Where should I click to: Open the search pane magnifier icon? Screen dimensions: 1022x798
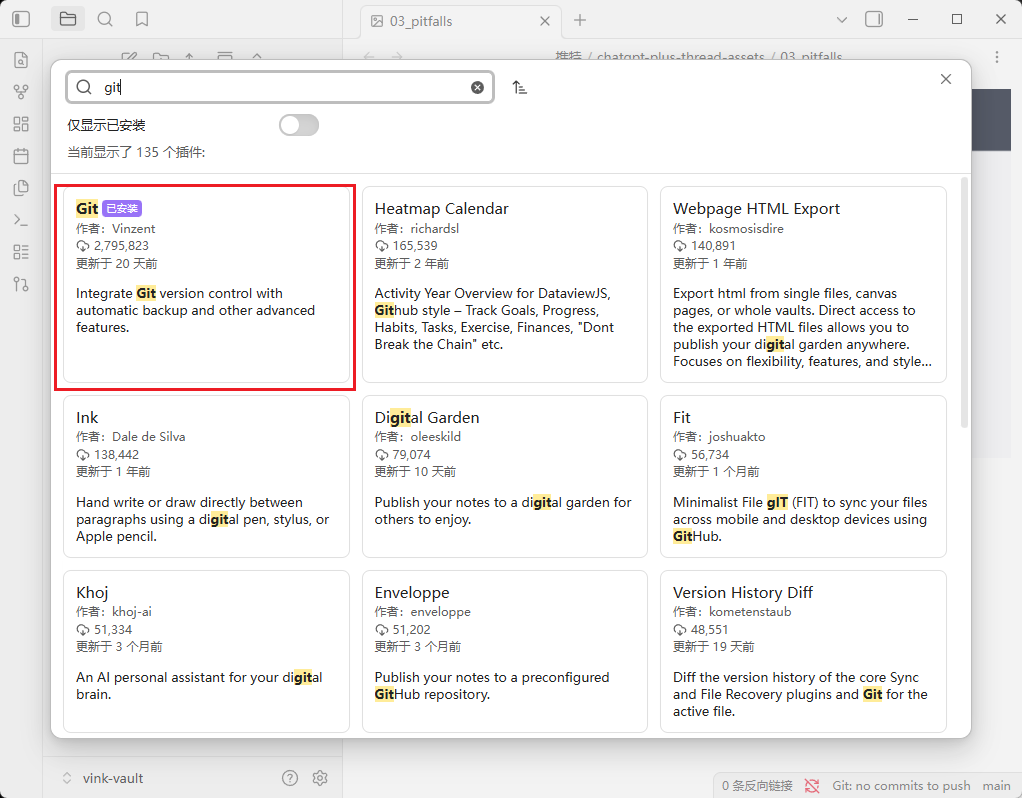(x=105, y=19)
